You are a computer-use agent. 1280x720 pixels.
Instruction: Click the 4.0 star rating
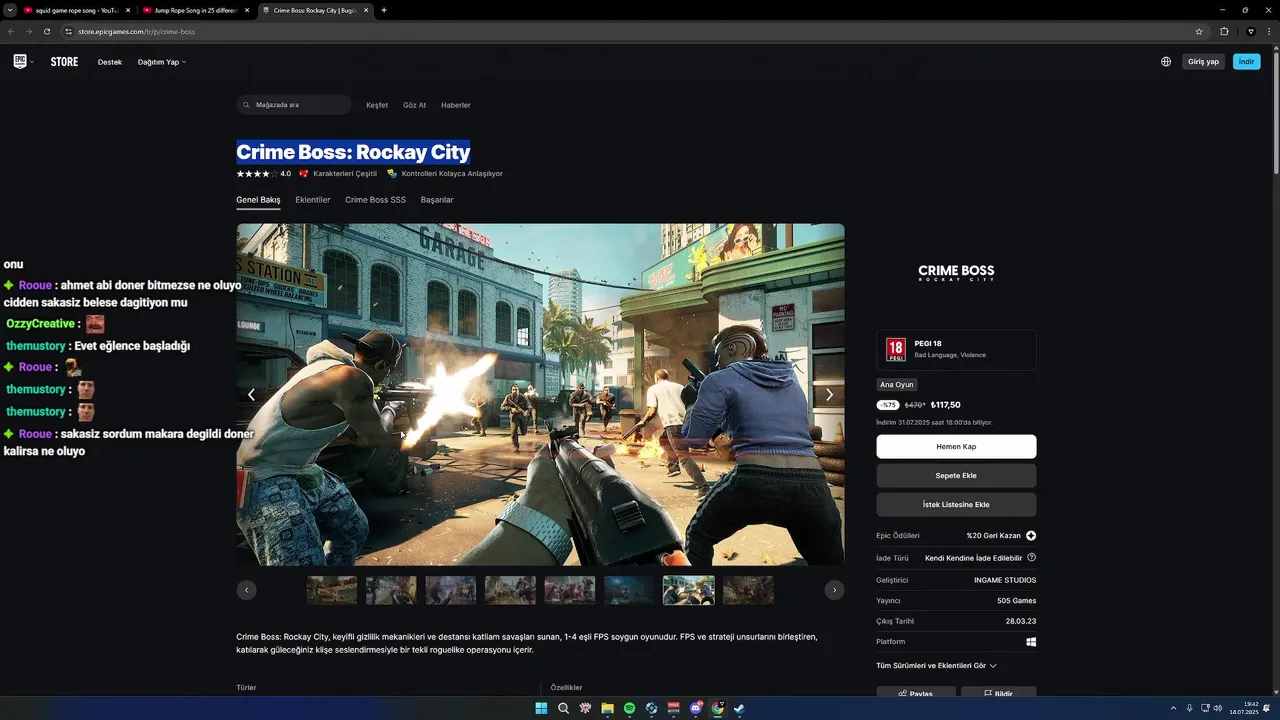(x=264, y=174)
